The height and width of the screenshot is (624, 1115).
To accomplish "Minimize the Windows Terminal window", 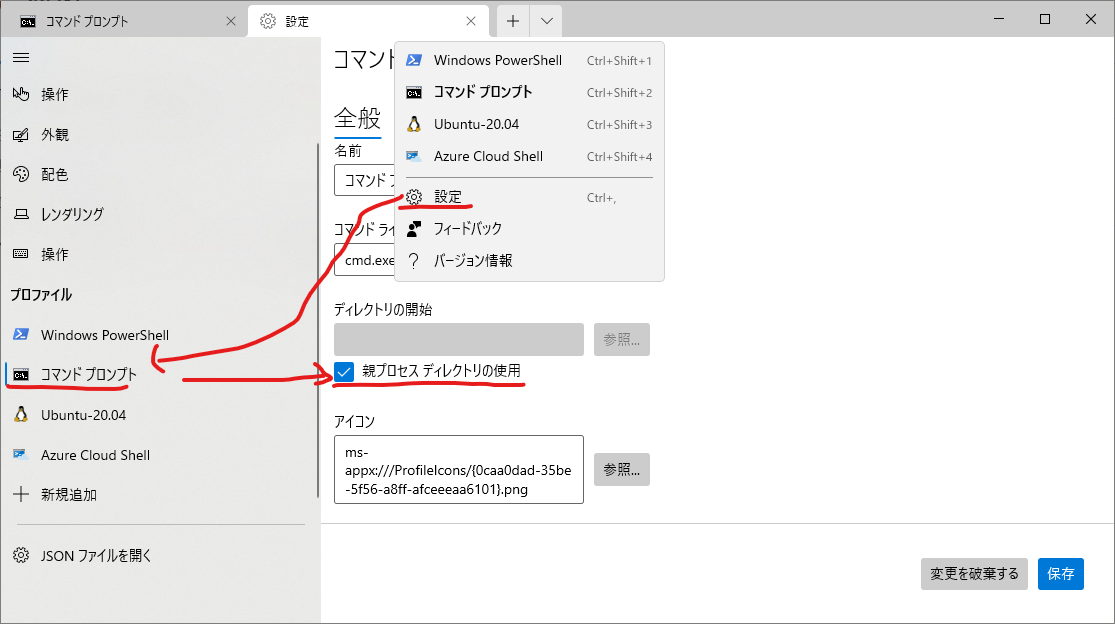I will point(999,19).
